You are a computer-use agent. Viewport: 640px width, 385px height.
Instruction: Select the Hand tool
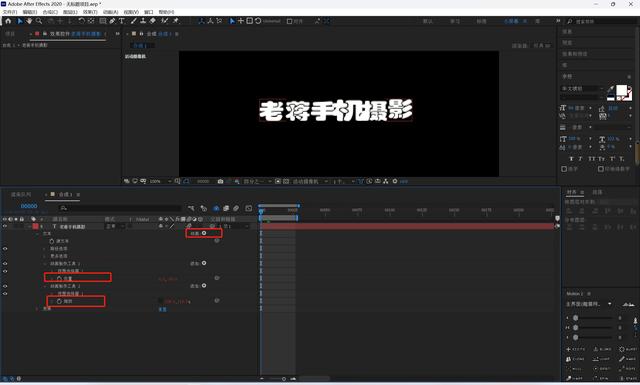coord(29,21)
